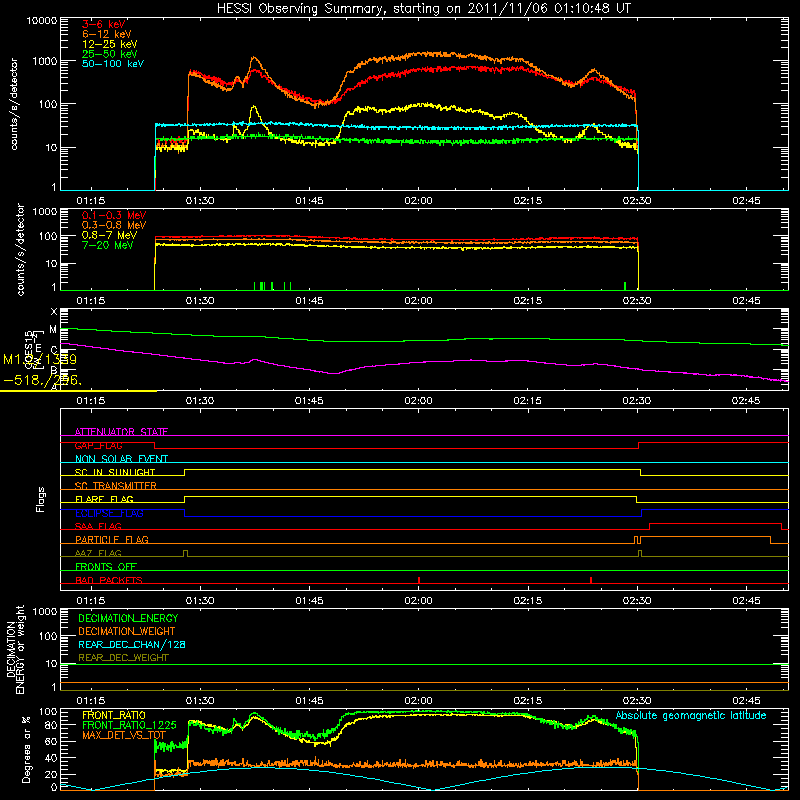Click the isolated green 7-20 MeV spike near 02:28
This screenshot has height=800, width=800.
(x=625, y=286)
